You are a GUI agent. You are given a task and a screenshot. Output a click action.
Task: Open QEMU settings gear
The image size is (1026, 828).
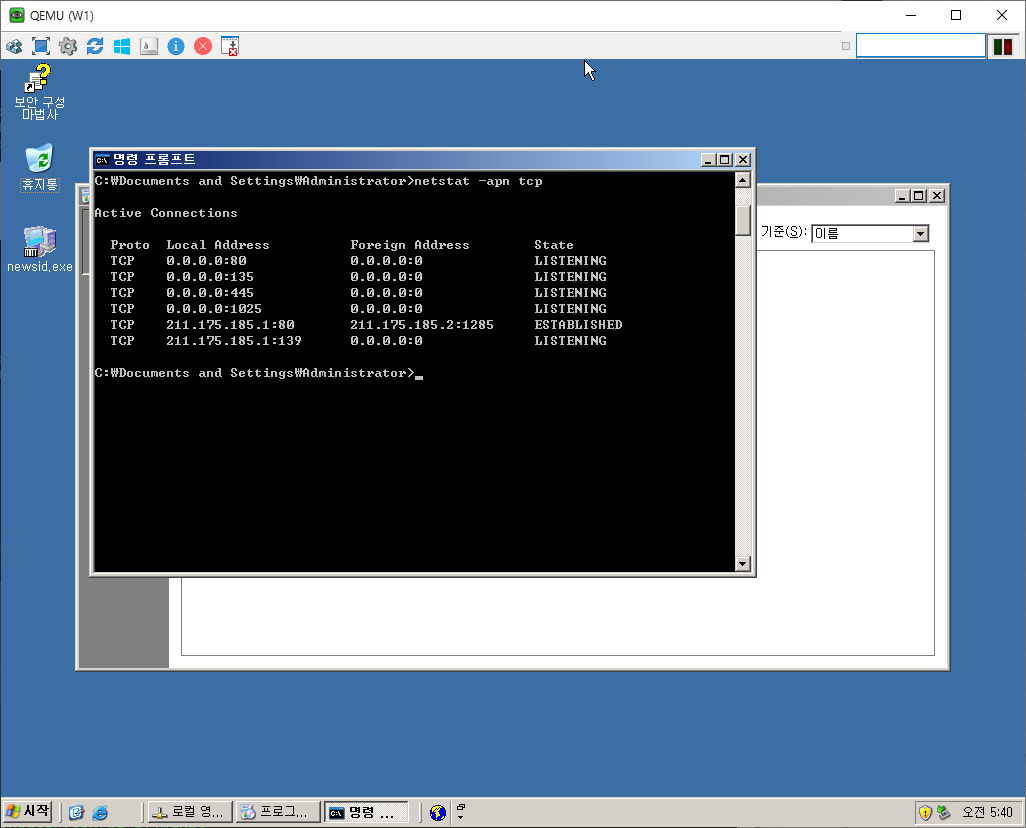click(68, 46)
